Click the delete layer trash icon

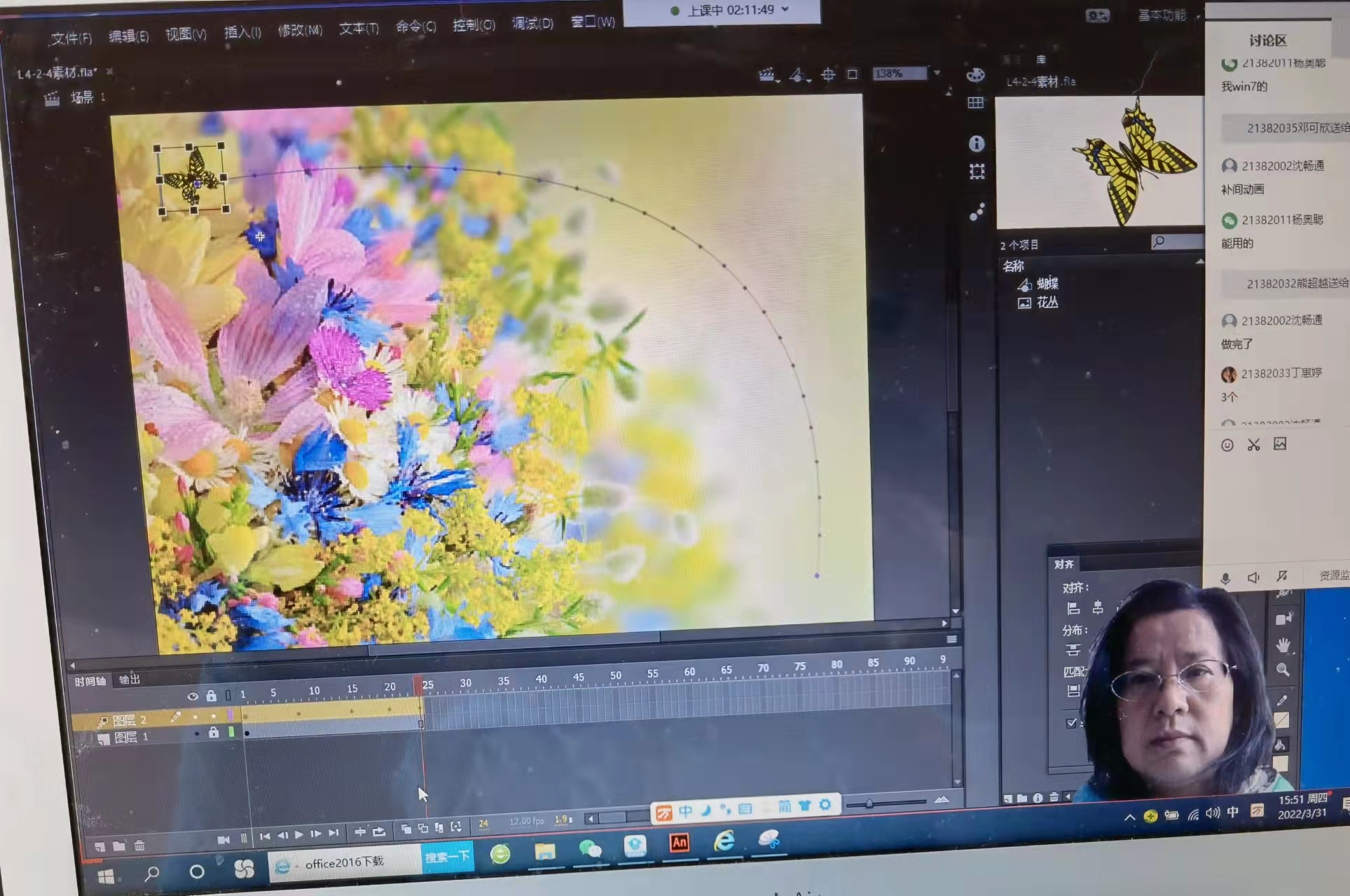[x=139, y=846]
